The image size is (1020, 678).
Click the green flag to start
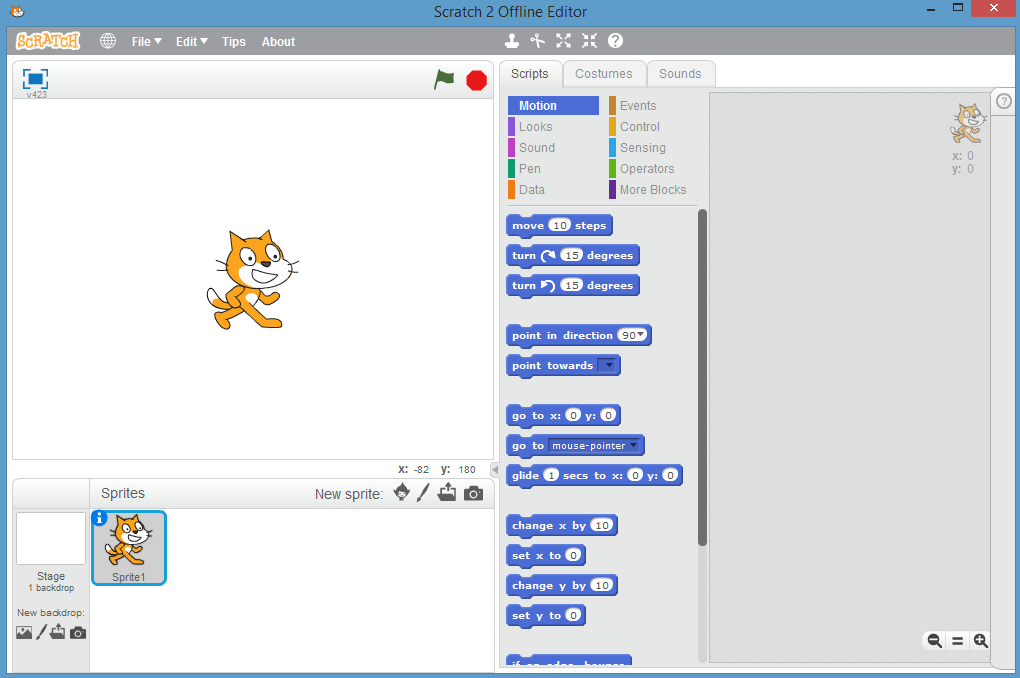pyautogui.click(x=444, y=80)
